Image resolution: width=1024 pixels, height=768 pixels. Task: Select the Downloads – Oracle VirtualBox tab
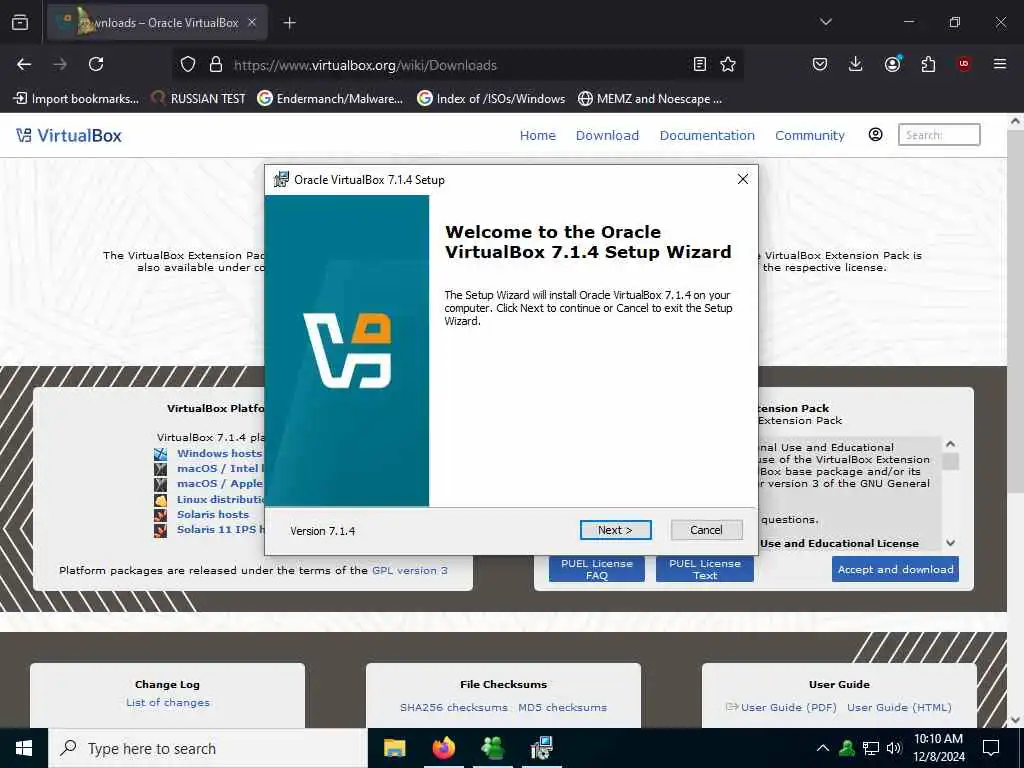[x=157, y=23]
